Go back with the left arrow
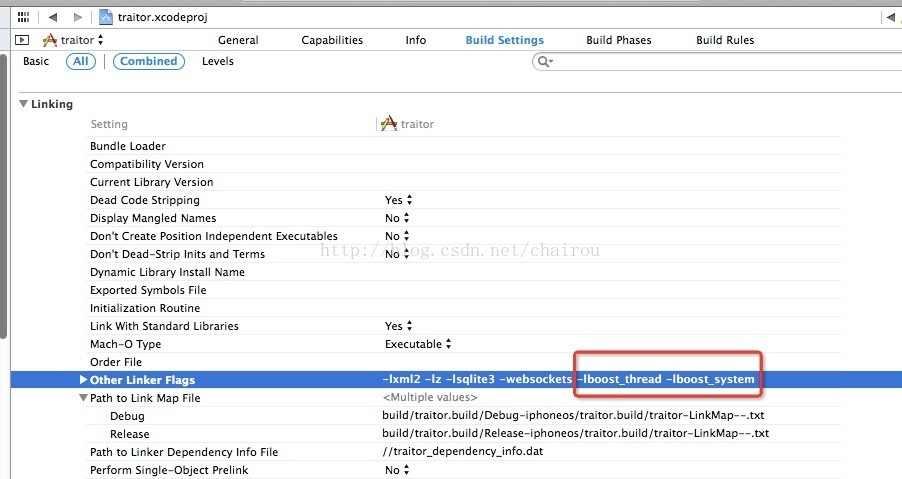902x479 pixels. pos(53,17)
